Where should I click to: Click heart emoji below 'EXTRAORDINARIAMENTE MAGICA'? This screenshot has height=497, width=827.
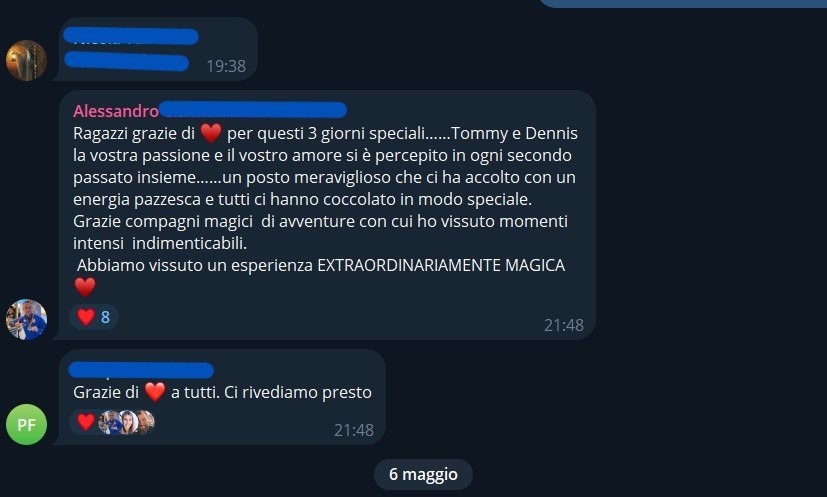coord(85,286)
